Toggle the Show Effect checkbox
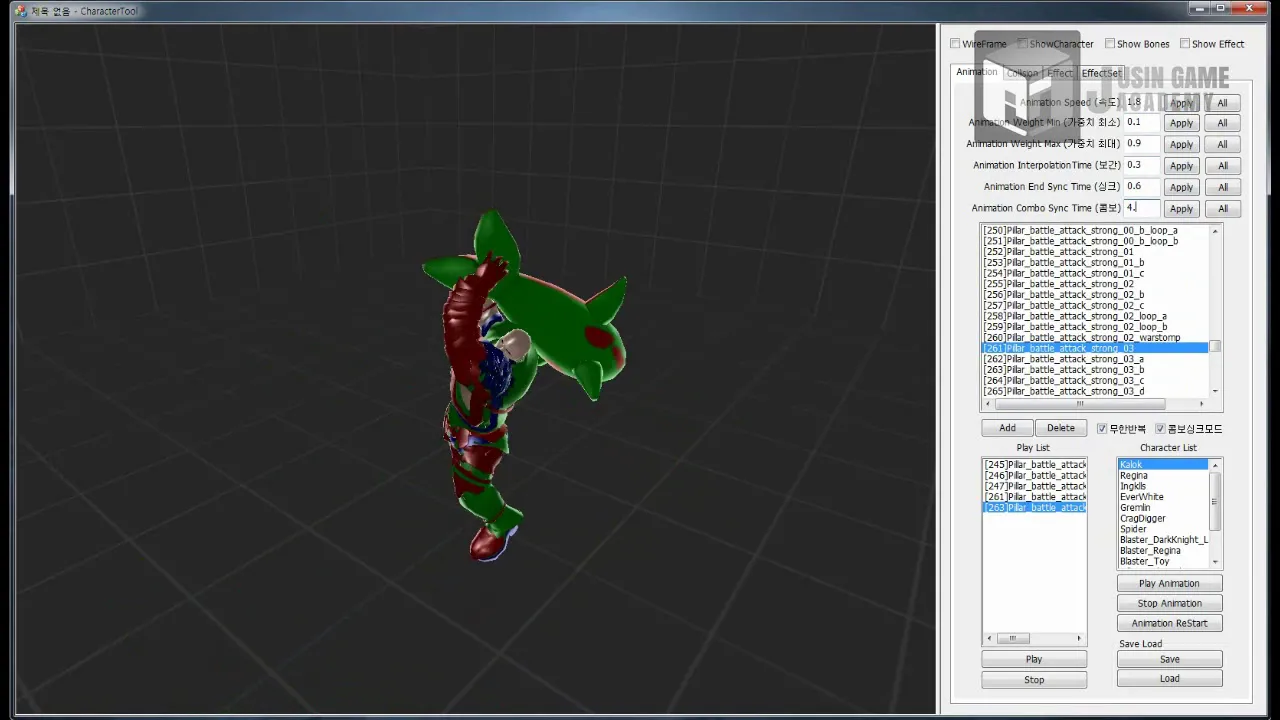The image size is (1280, 720). (x=1185, y=44)
